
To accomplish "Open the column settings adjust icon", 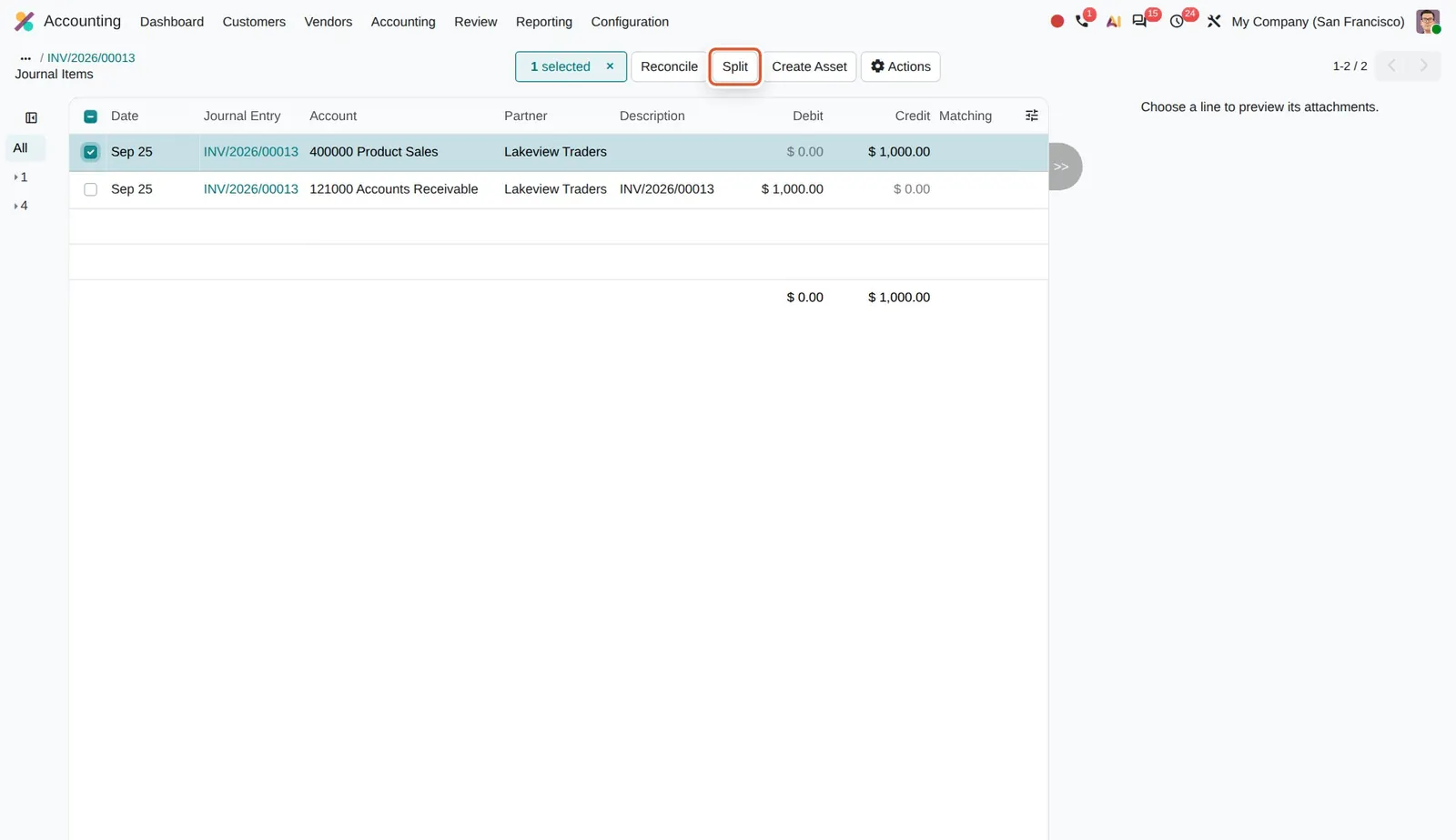I will coord(1031,116).
